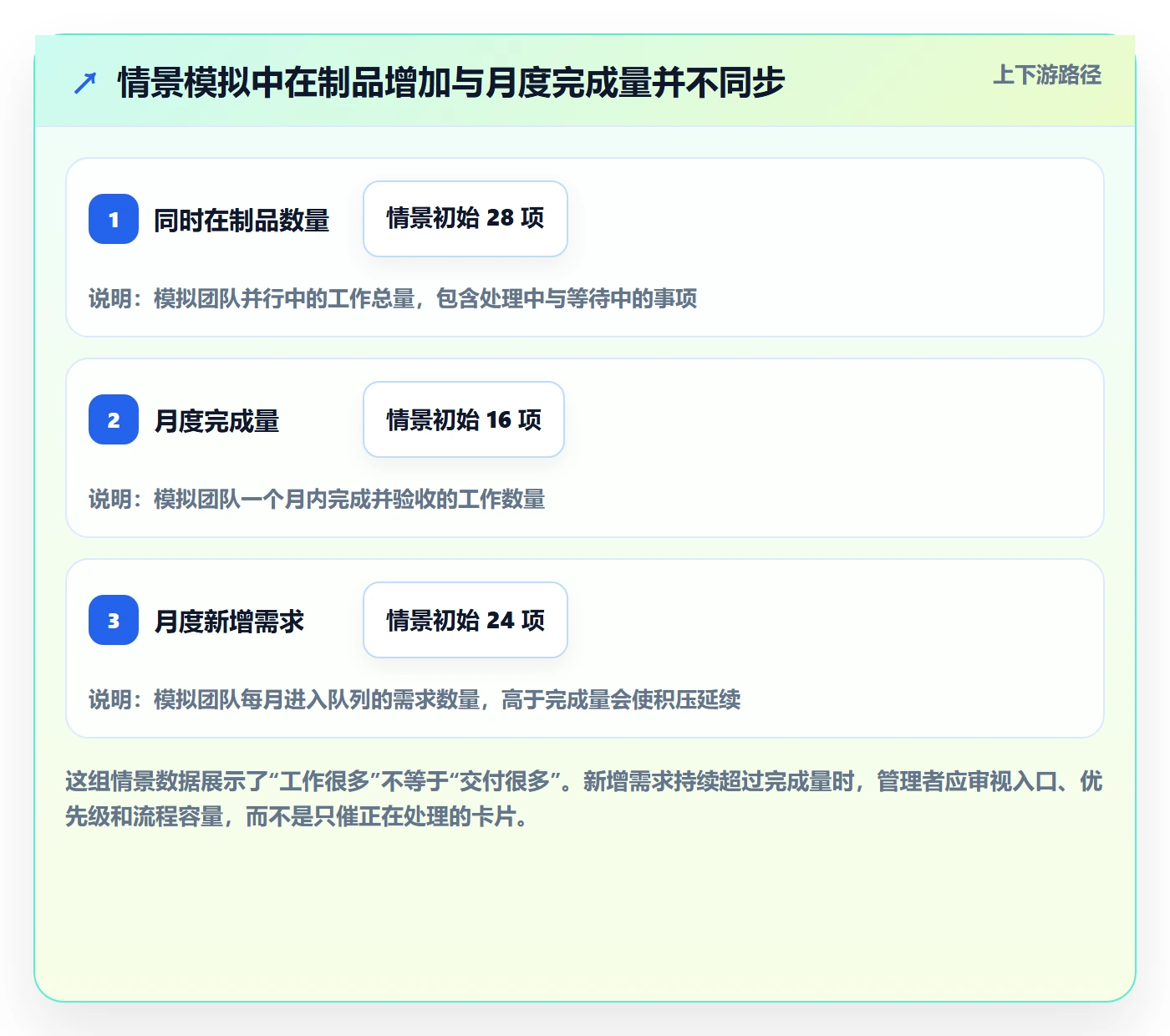The image size is (1170, 1036).
Task: Select the 情景初始 24 项 value chip
Action: (465, 620)
